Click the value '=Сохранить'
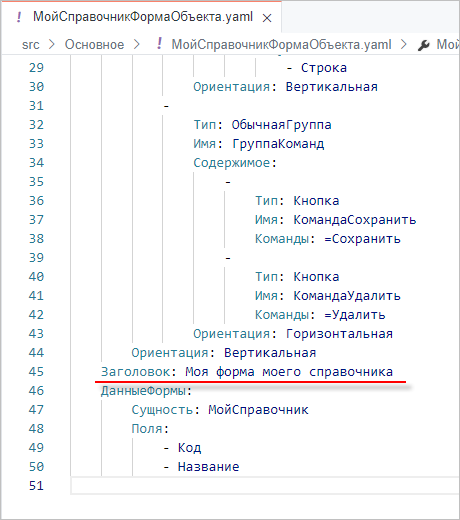460x520 pixels. click(362, 239)
